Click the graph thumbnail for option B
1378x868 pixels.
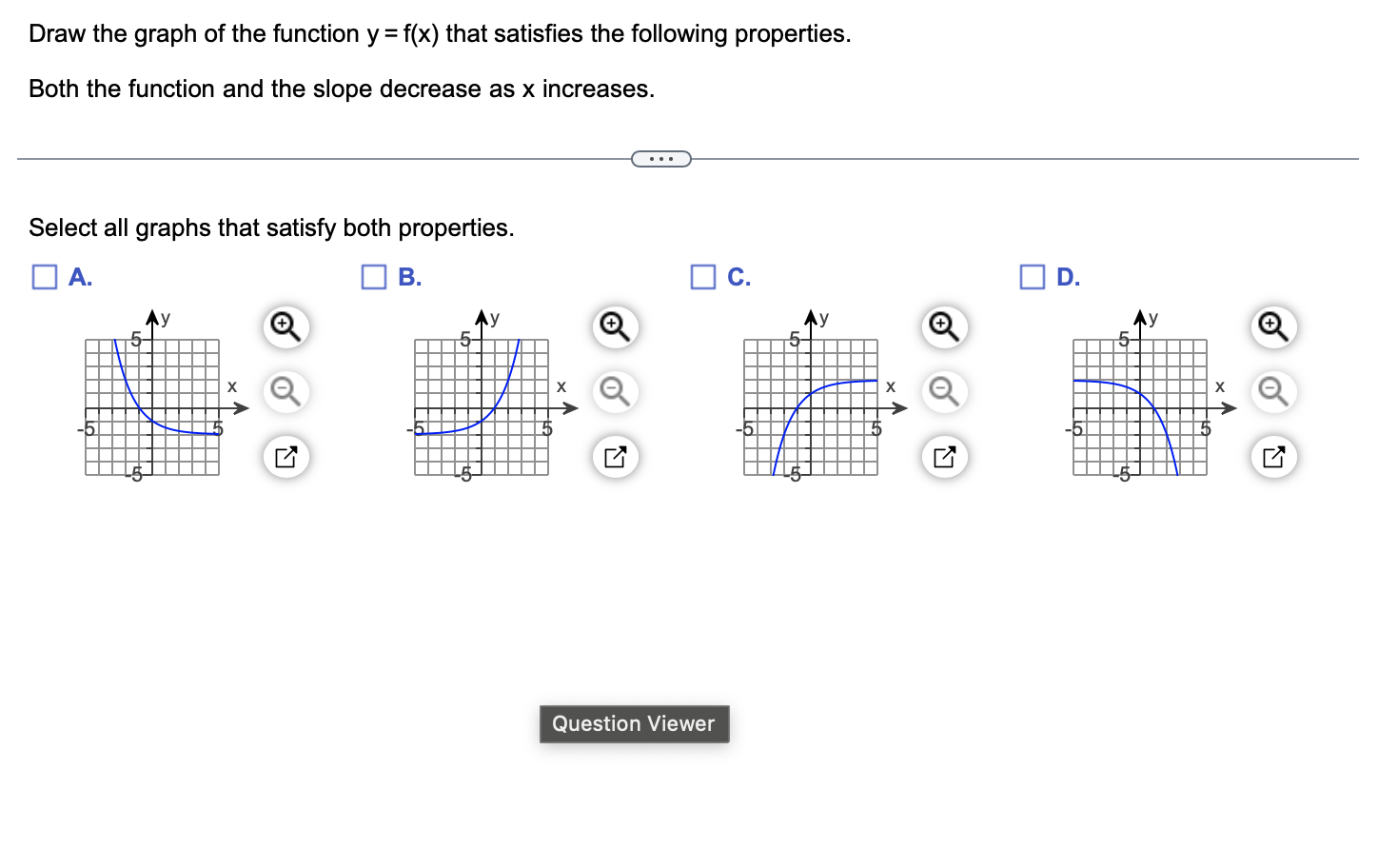pyautogui.click(x=482, y=406)
